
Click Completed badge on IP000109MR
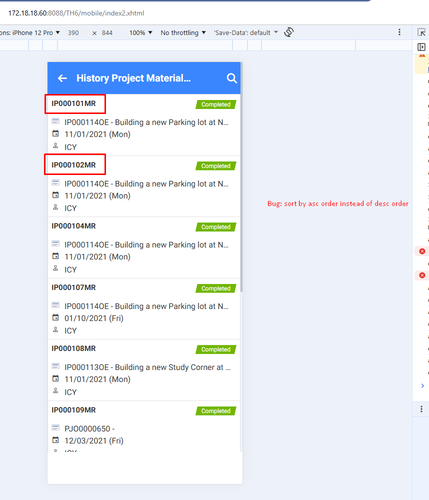coord(216,411)
